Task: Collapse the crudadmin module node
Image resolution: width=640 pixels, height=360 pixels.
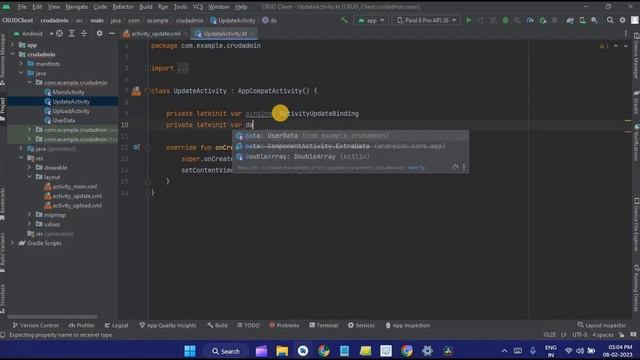Action: click(13, 54)
